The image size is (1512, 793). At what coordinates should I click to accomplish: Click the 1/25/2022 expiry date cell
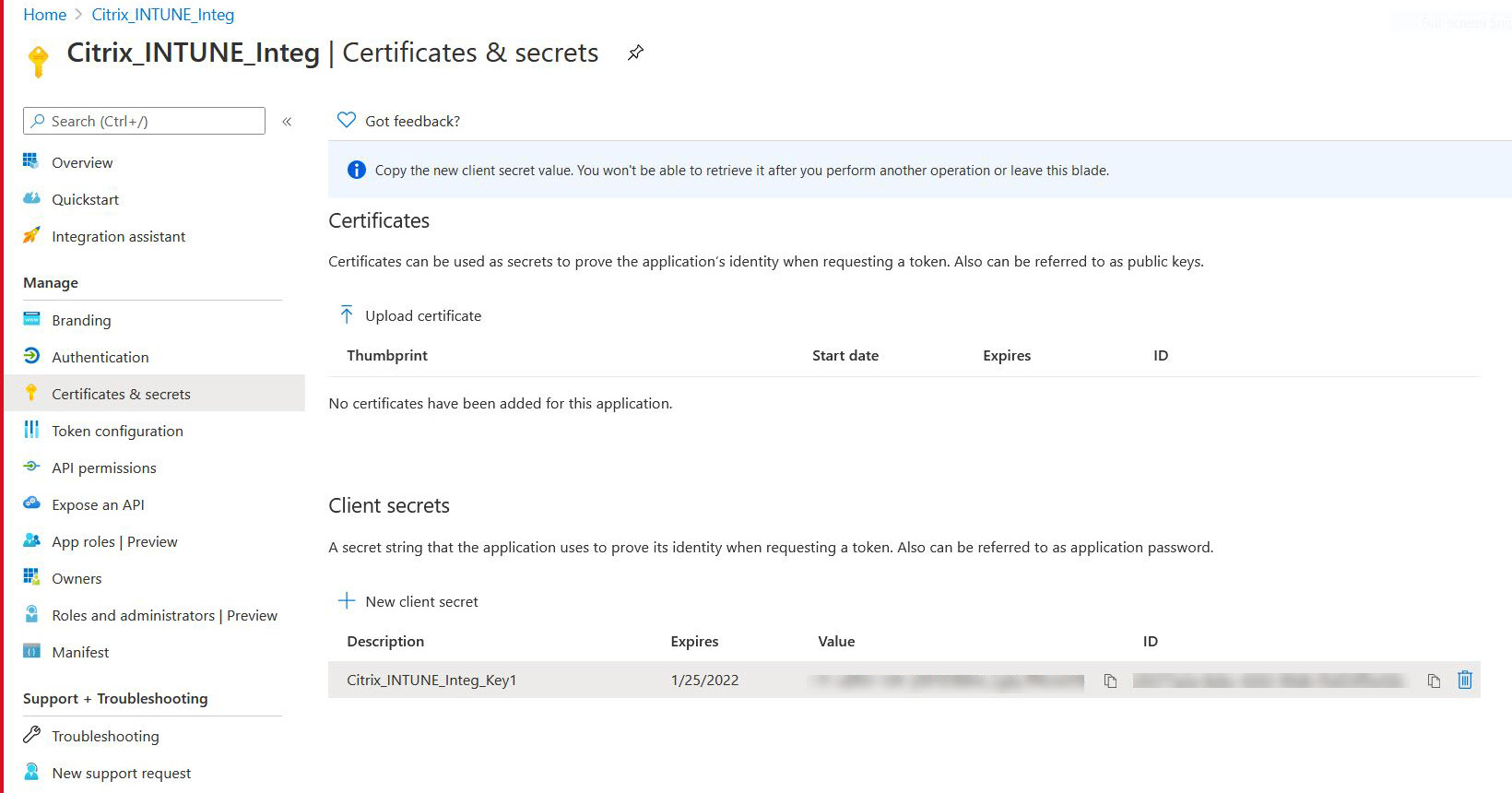click(704, 680)
